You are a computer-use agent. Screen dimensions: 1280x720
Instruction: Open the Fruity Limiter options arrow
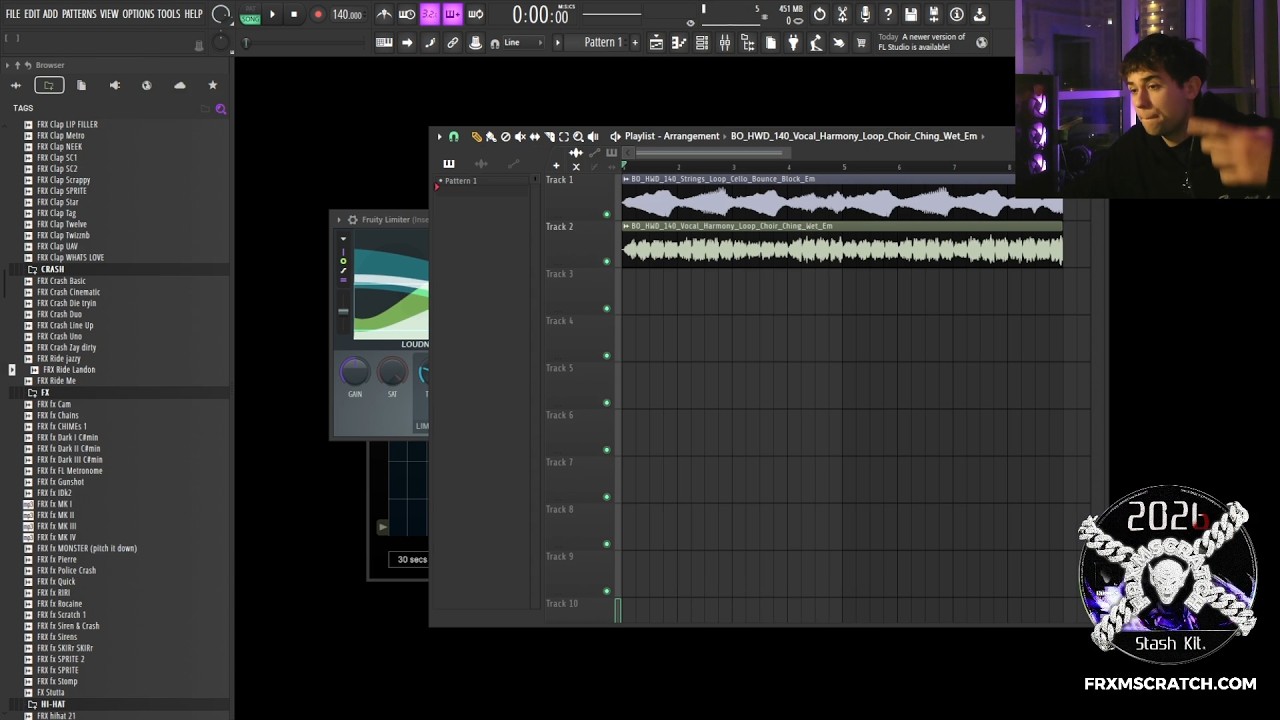(339, 220)
